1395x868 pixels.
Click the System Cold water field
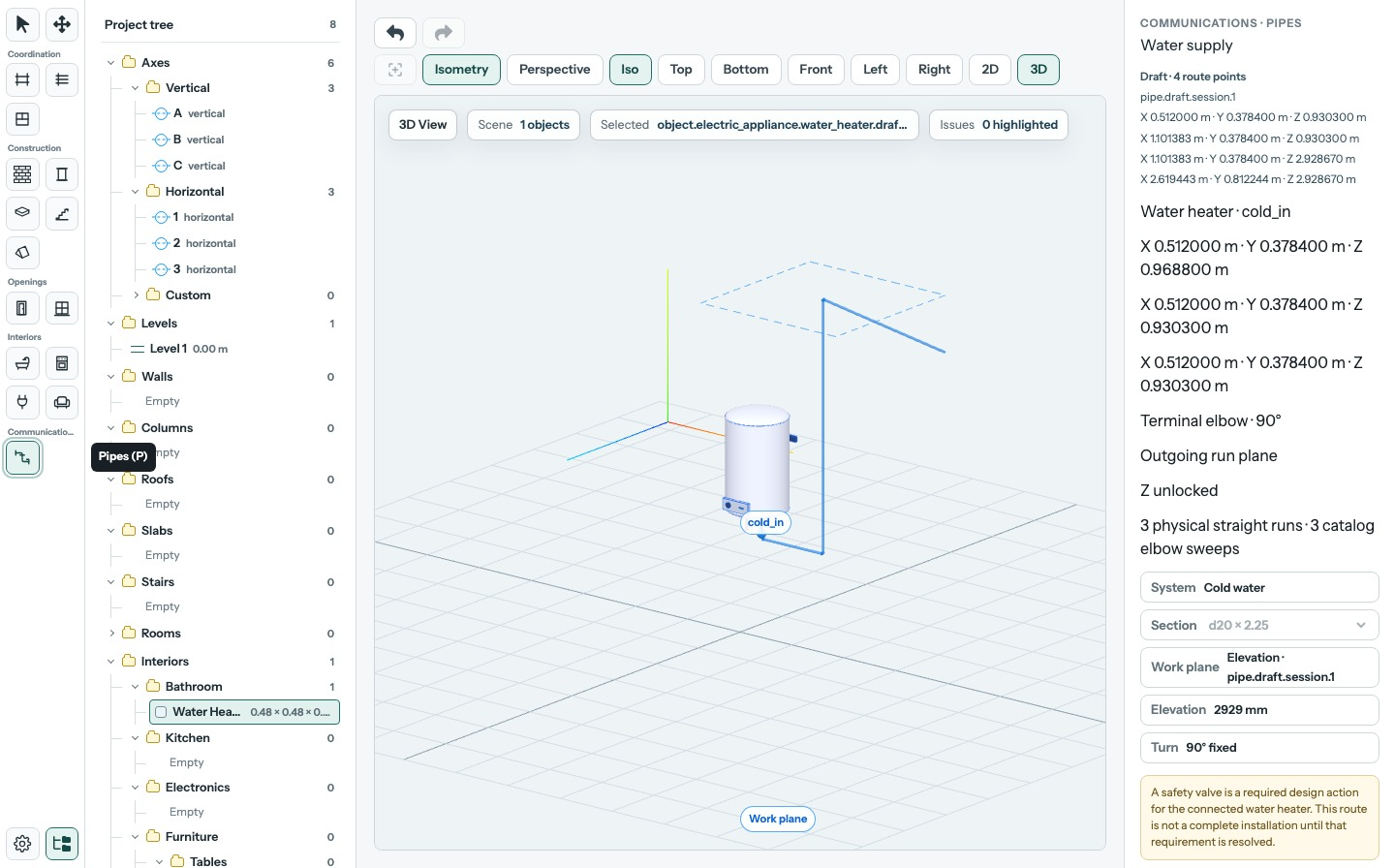point(1259,587)
